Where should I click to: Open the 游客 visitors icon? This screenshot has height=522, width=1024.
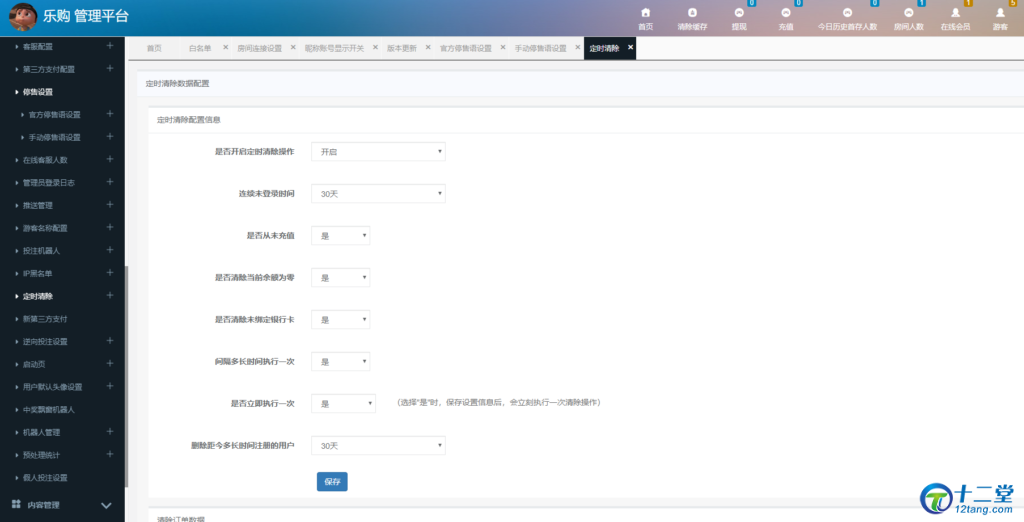click(x=1000, y=12)
